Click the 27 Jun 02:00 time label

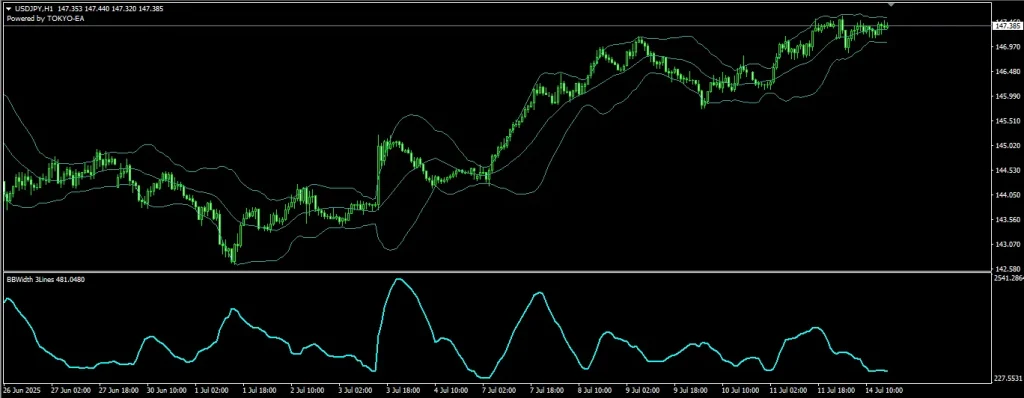tap(71, 390)
